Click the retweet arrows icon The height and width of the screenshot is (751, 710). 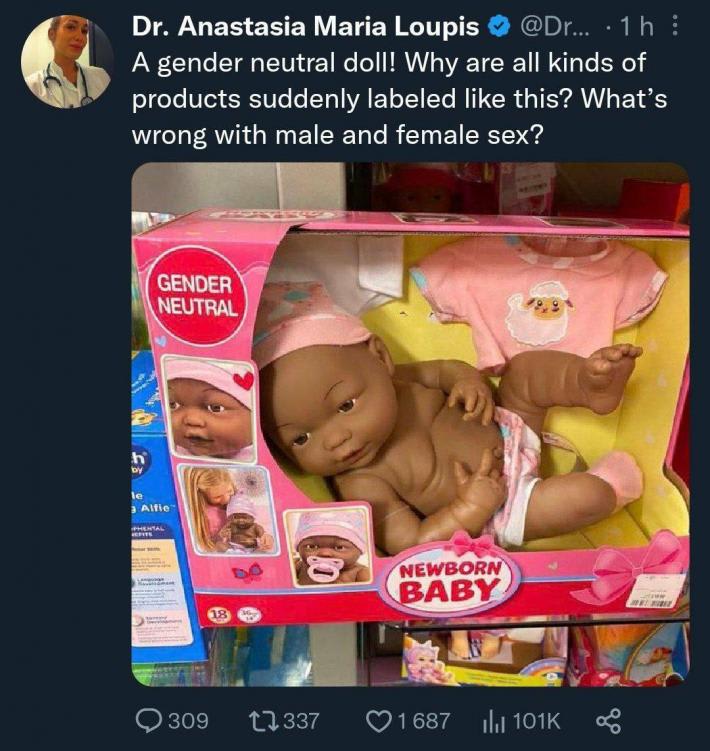(x=261, y=720)
